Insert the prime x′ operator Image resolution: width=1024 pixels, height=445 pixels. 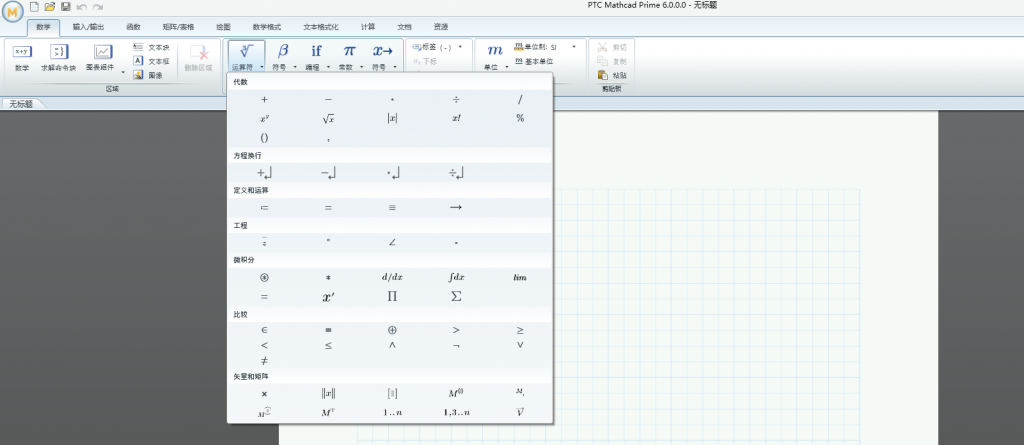328,297
